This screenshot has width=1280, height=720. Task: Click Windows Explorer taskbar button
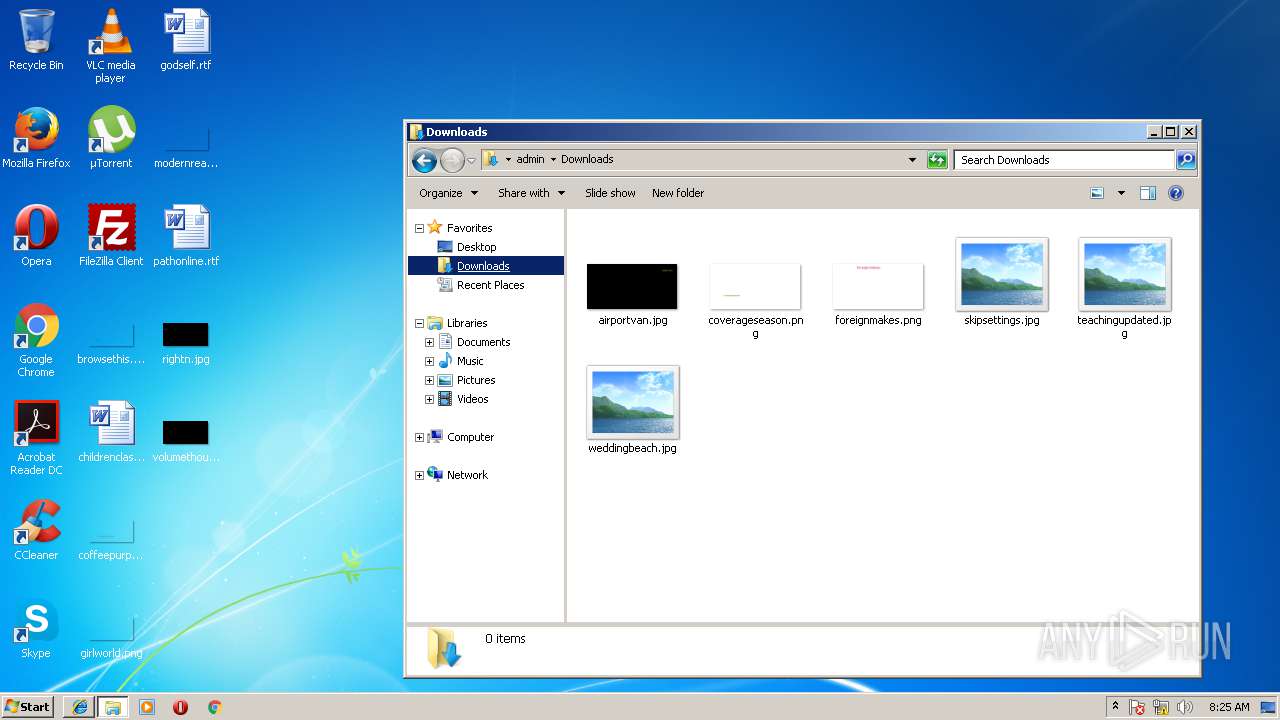(x=113, y=707)
